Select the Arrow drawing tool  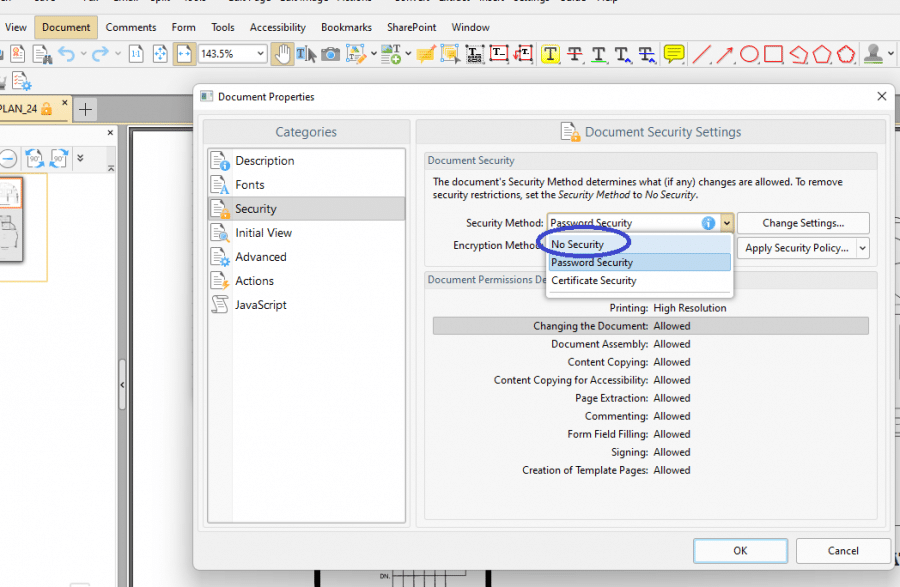coord(724,53)
